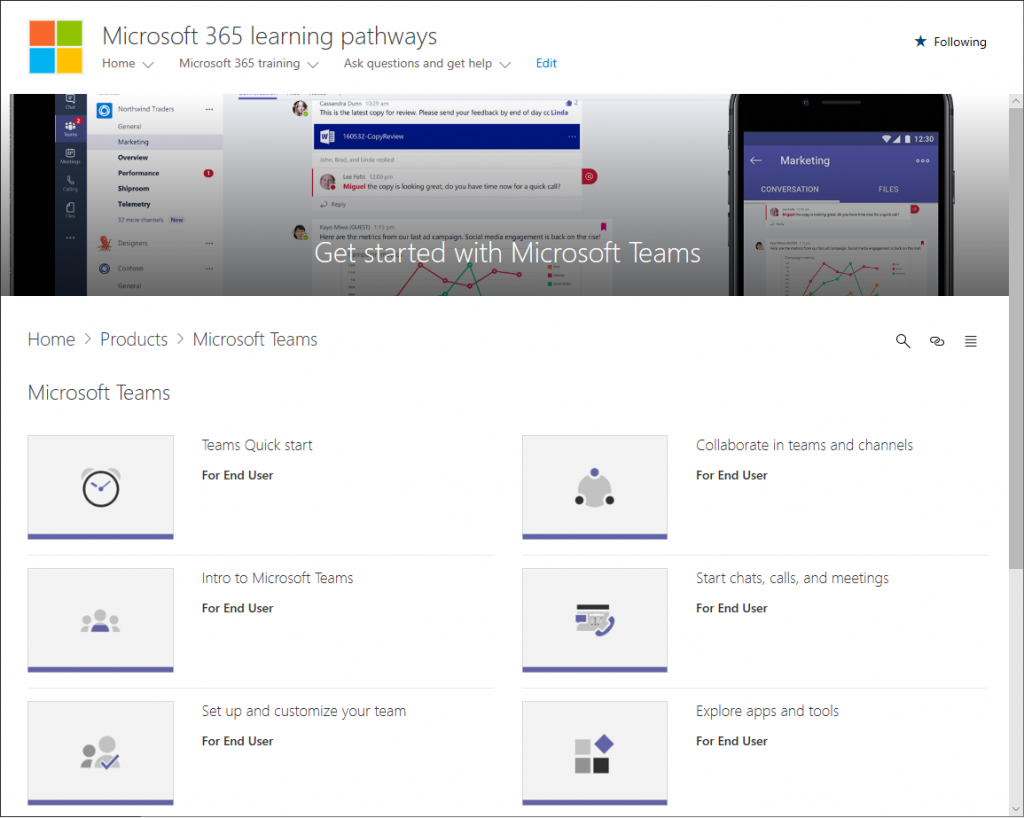The height and width of the screenshot is (818, 1024).
Task: Expand the Home navigation dropdown chevron
Action: point(148,65)
